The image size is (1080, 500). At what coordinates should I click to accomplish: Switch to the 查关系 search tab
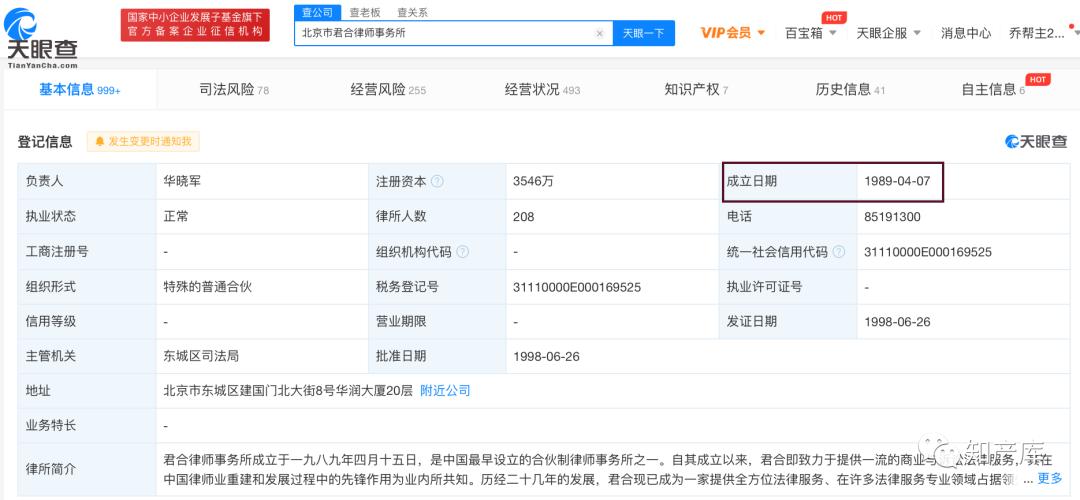412,12
